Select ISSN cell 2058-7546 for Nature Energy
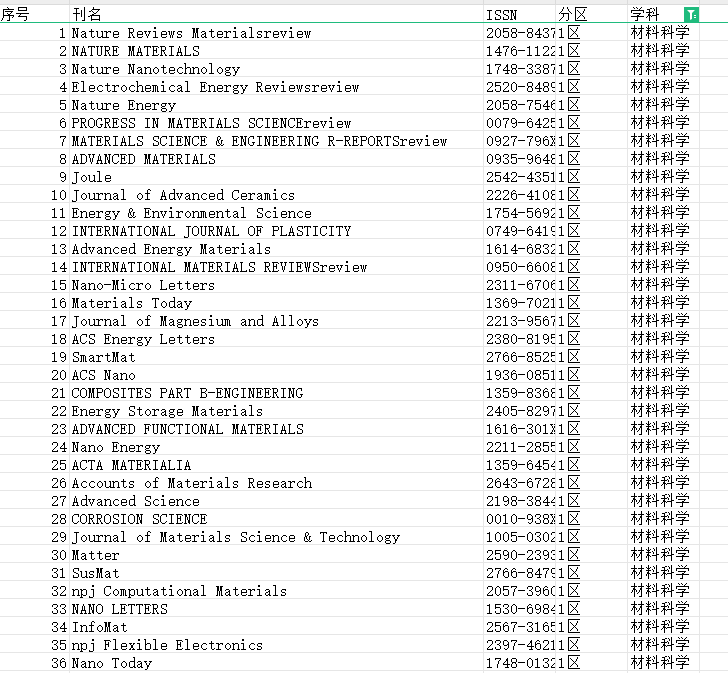 [520, 105]
